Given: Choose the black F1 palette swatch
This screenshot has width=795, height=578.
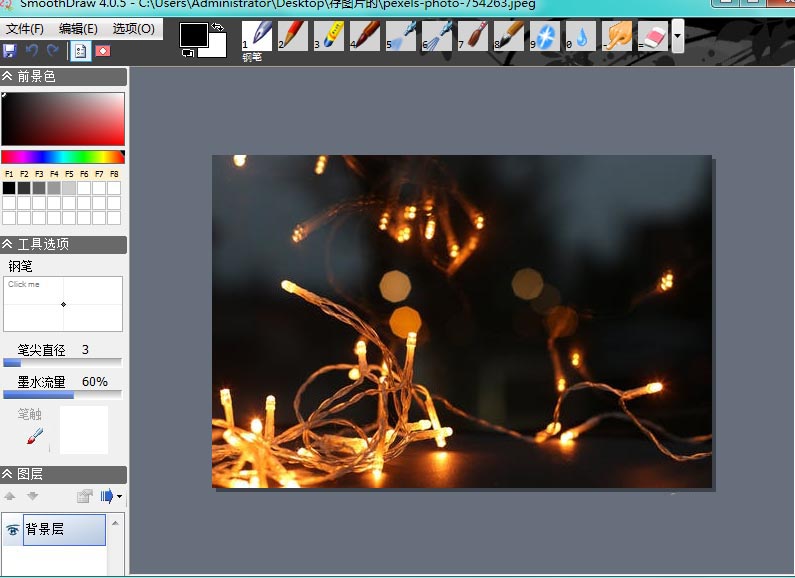Looking at the screenshot, I should tap(9, 188).
